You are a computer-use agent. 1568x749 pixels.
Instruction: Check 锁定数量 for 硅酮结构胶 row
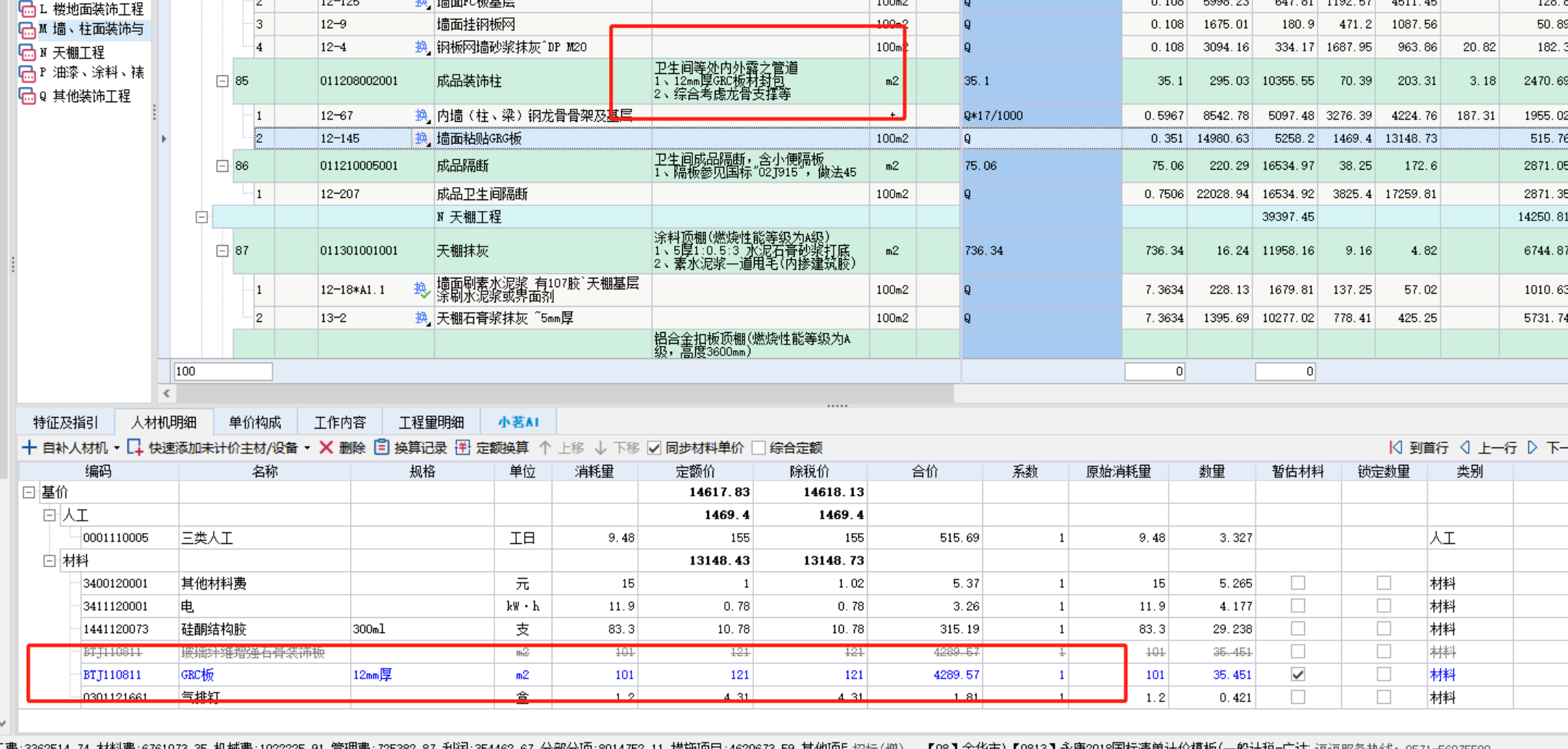tap(1384, 629)
